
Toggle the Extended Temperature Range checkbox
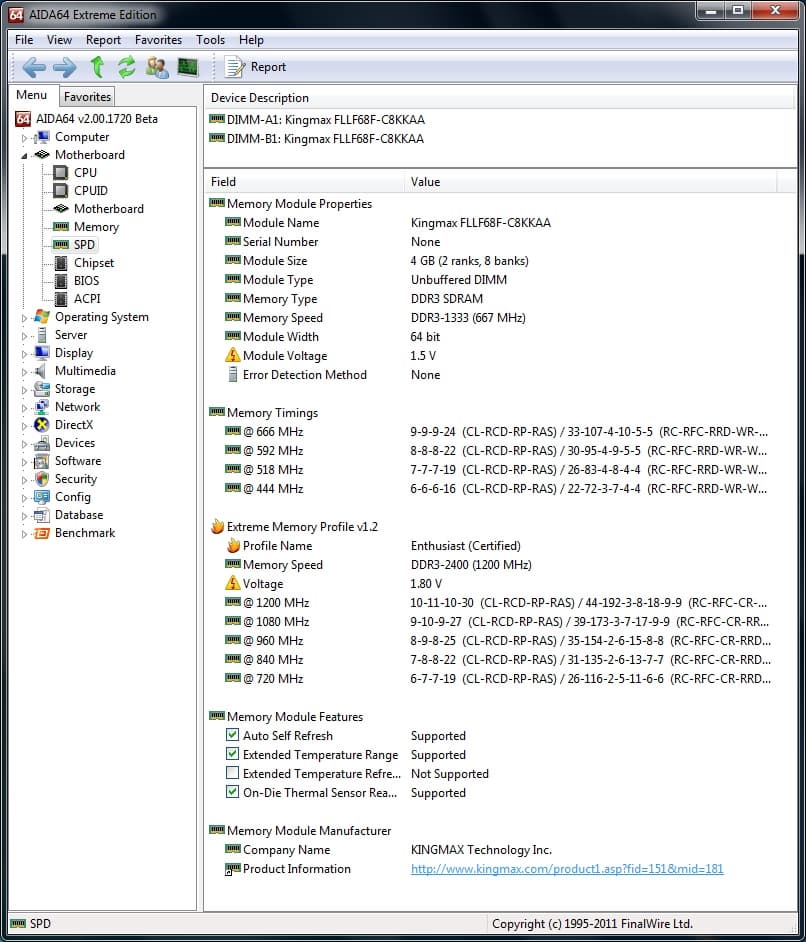point(232,754)
